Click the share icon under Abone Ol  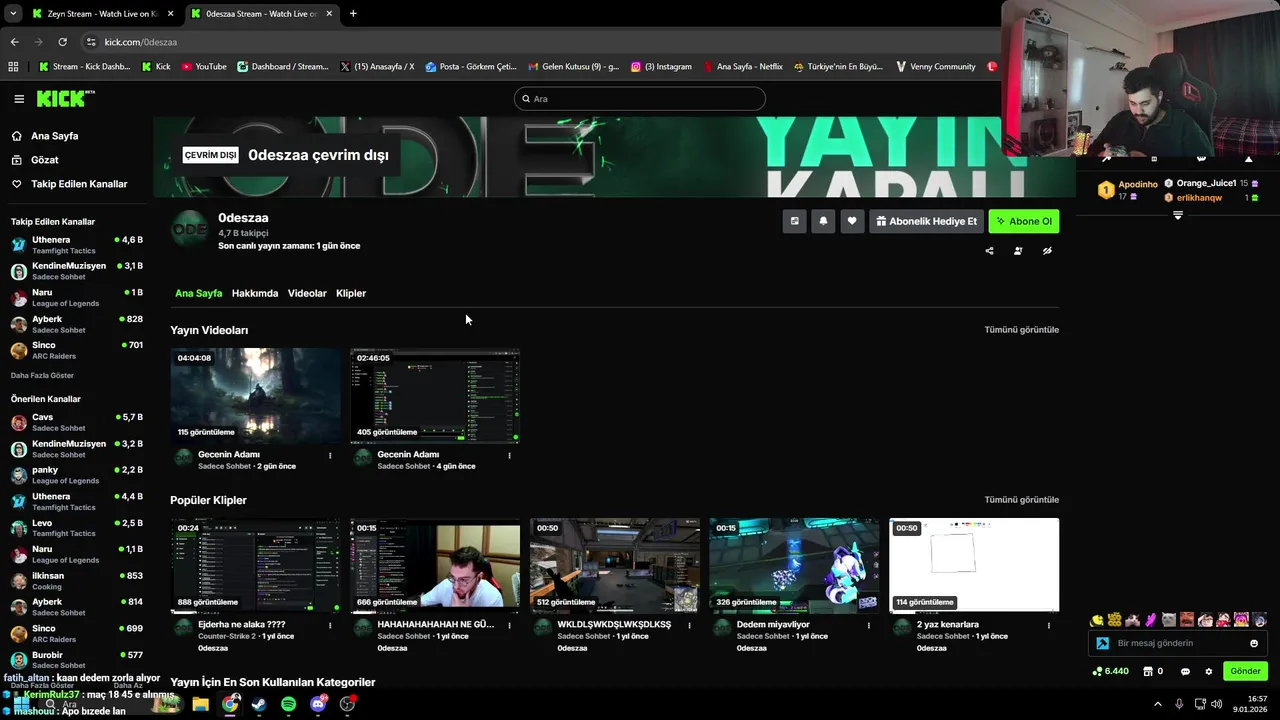tap(989, 251)
